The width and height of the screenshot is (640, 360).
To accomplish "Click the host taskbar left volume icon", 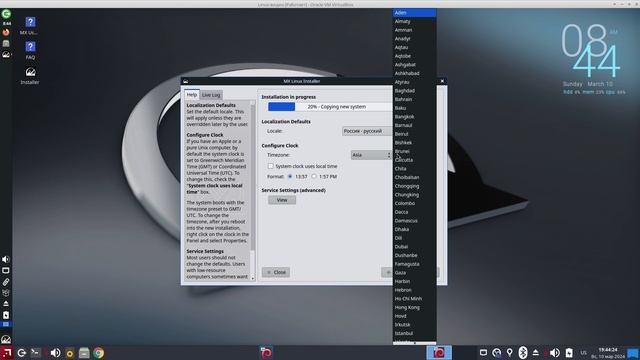I will (x=55, y=353).
